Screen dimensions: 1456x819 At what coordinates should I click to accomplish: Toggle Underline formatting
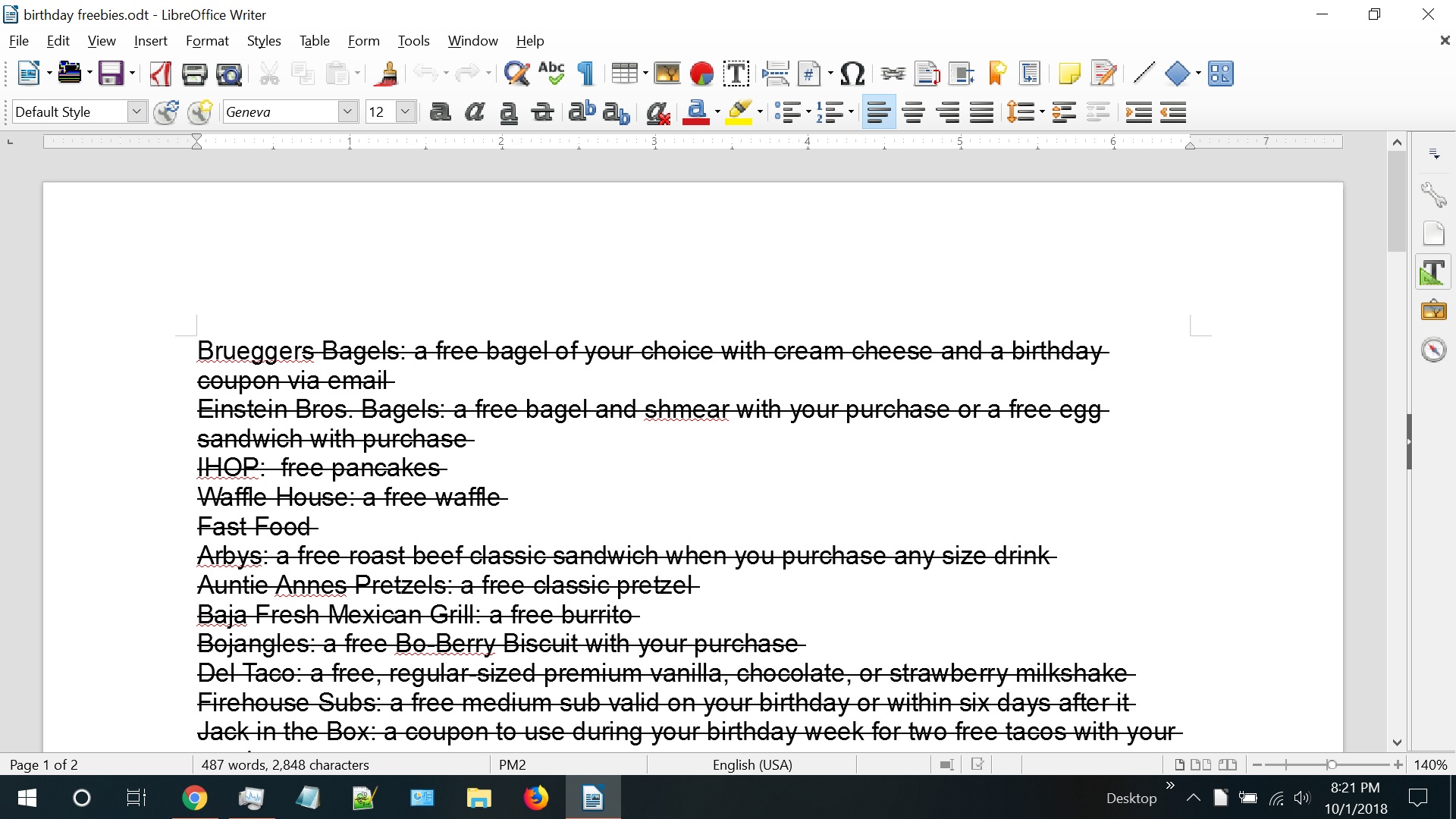tap(509, 112)
